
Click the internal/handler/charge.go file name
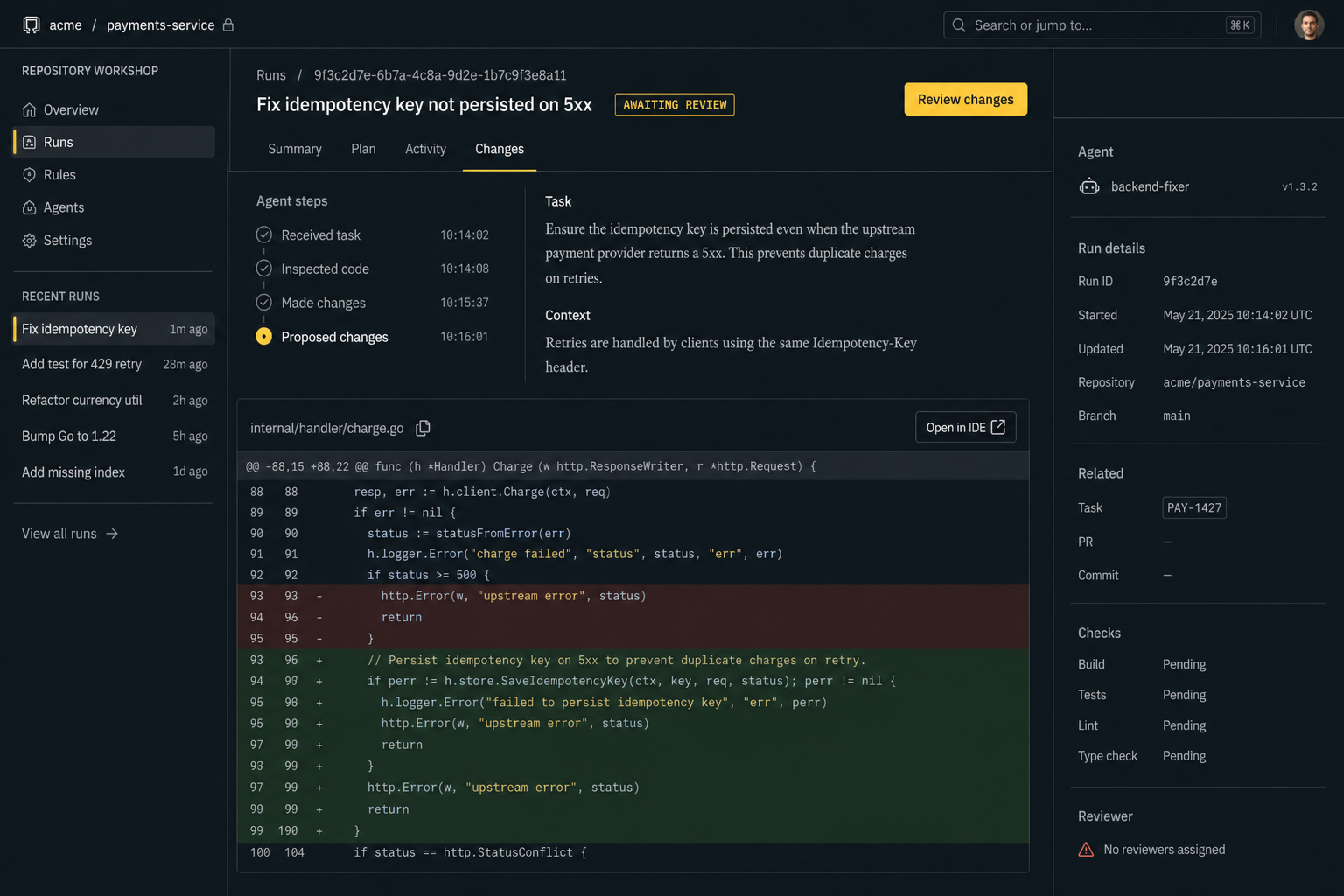click(x=327, y=428)
